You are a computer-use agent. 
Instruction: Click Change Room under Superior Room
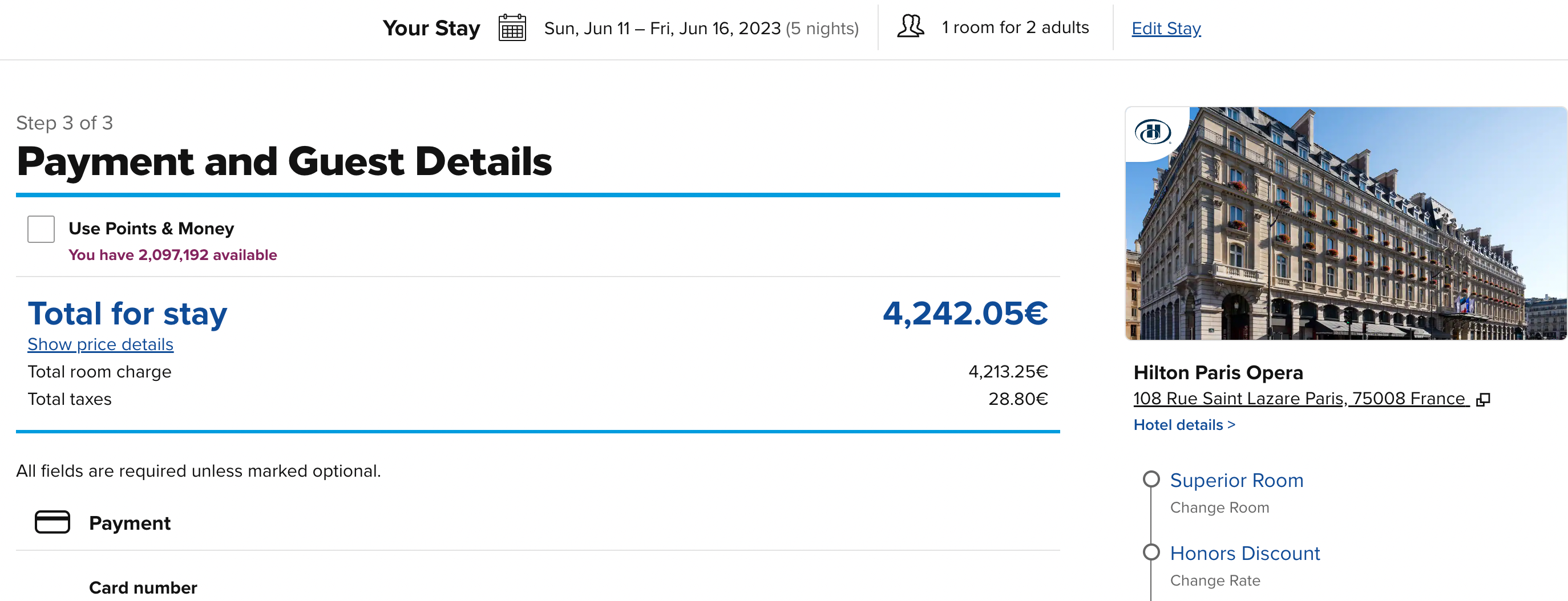(1219, 507)
